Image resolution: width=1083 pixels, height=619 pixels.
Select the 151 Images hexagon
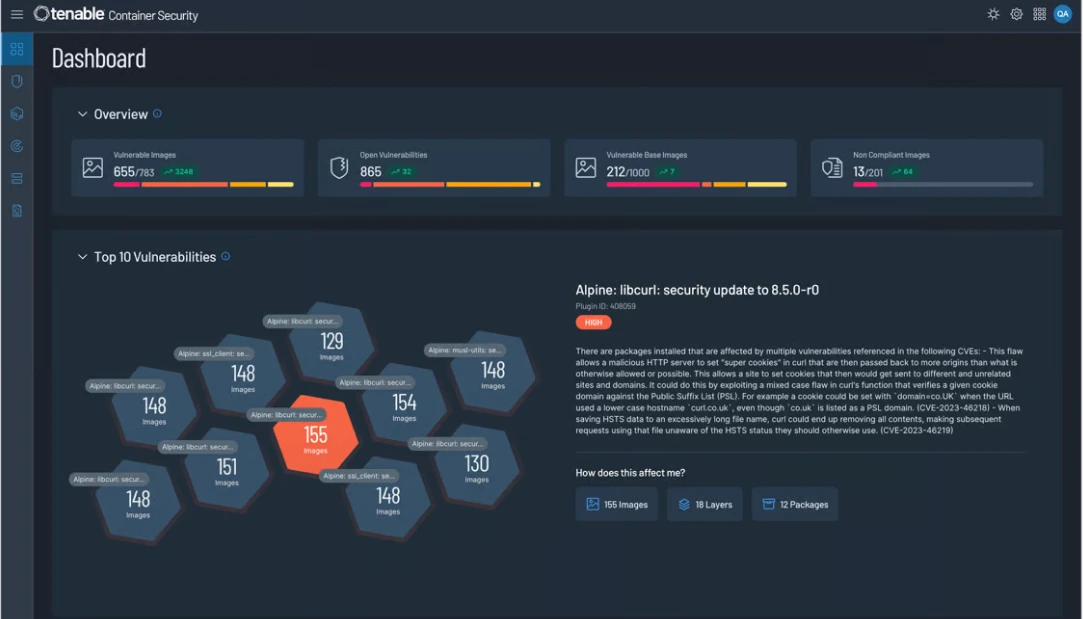(227, 468)
